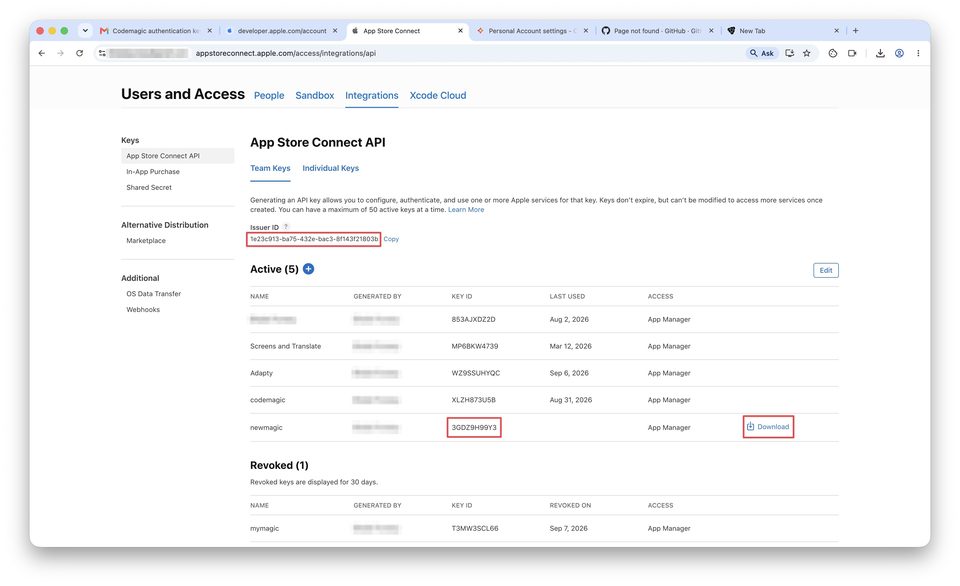960x586 pixels.
Task: Select OS Data Transfer in sidebar
Action: [x=154, y=294]
